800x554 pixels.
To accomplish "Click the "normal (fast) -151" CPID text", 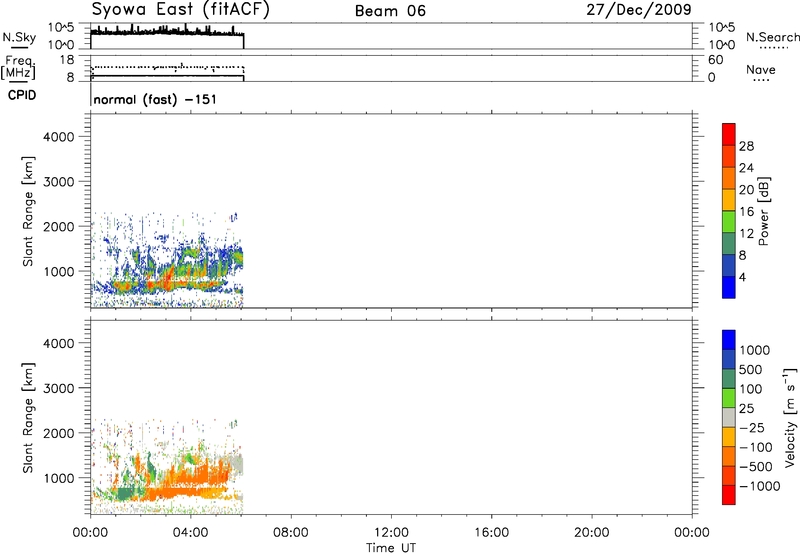I will (155, 99).
